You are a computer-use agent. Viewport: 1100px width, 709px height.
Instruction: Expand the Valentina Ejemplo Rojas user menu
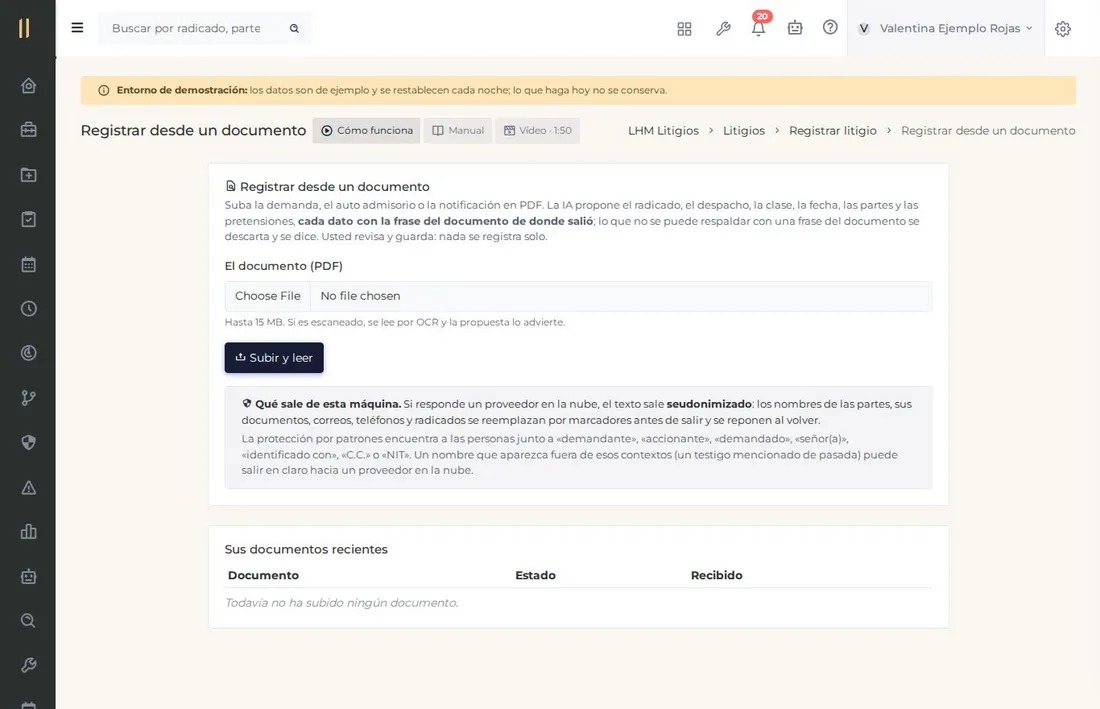point(945,28)
